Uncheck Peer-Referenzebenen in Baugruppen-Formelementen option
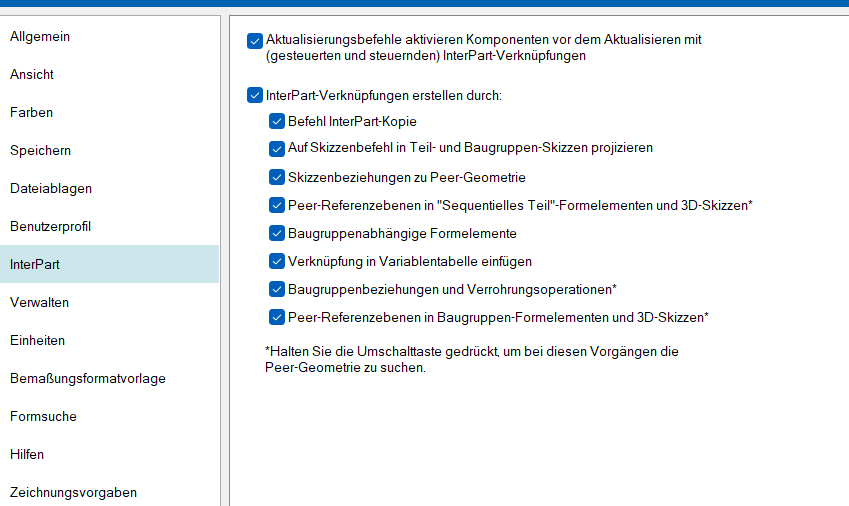Screen dimensions: 849x506 coord(277,317)
